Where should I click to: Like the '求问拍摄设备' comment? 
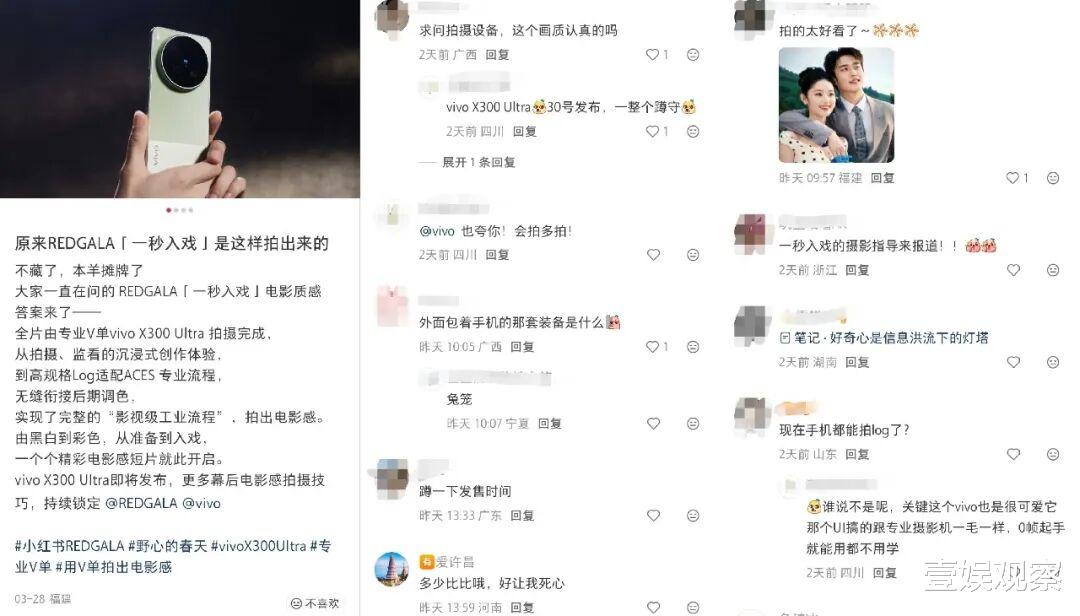pyautogui.click(x=652, y=54)
